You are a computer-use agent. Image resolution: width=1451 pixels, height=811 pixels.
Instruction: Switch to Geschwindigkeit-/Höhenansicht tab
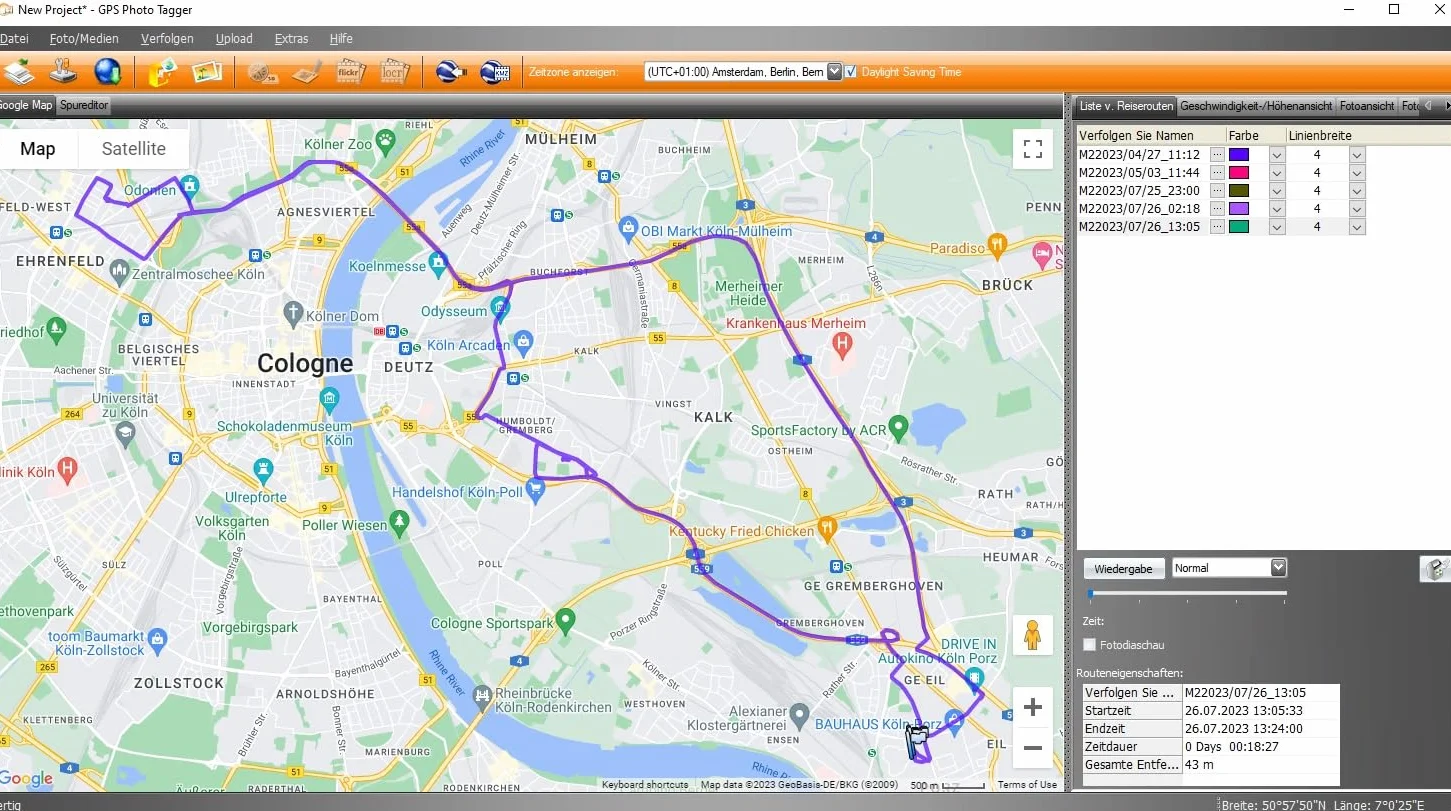pyautogui.click(x=1256, y=105)
